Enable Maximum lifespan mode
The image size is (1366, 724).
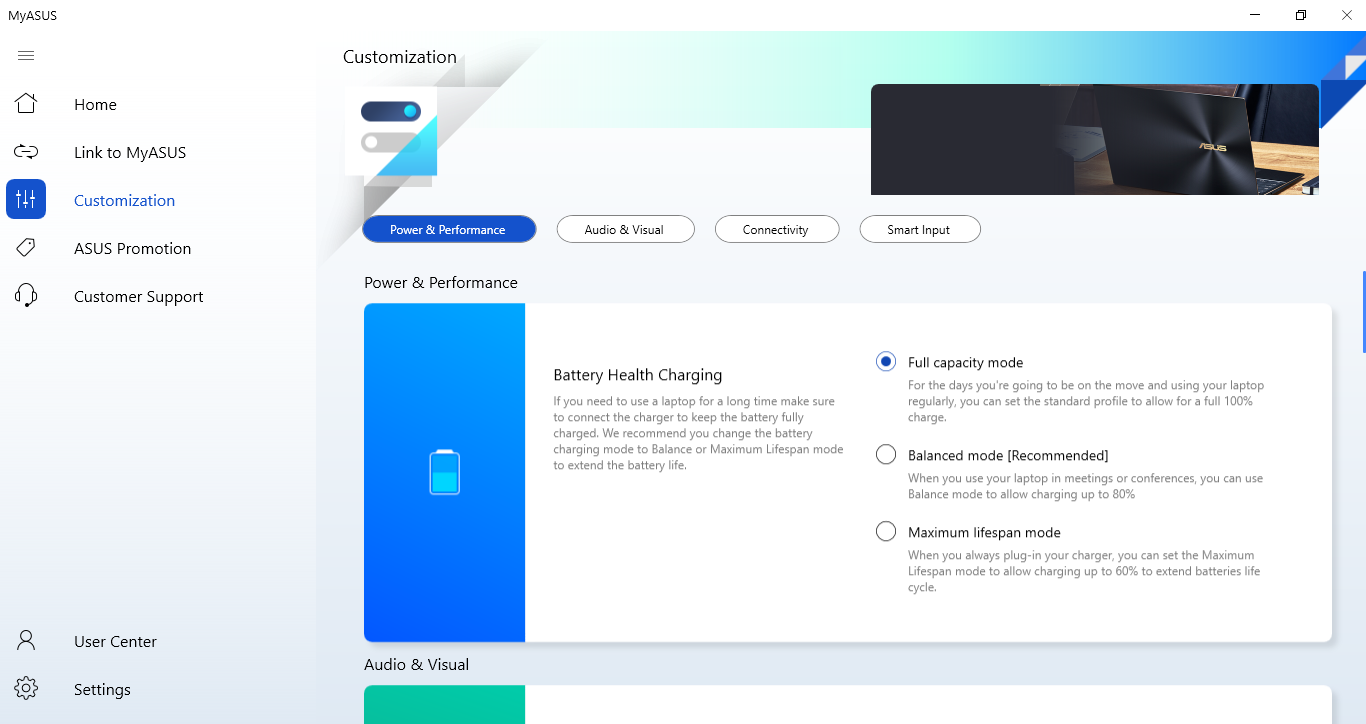point(886,532)
